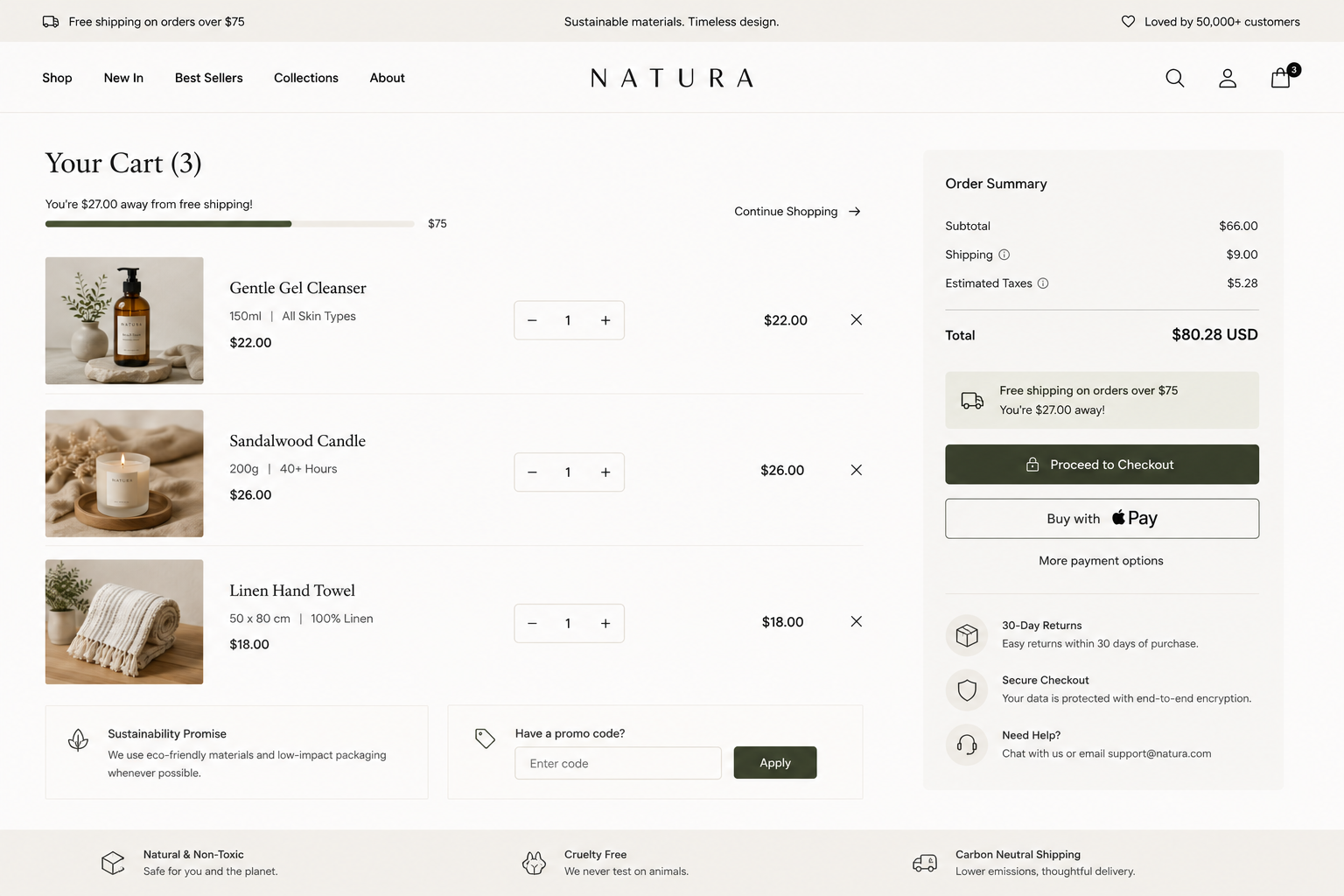The height and width of the screenshot is (896, 1344).
Task: Decrease Linen Hand Towel quantity
Action: pyautogui.click(x=532, y=623)
